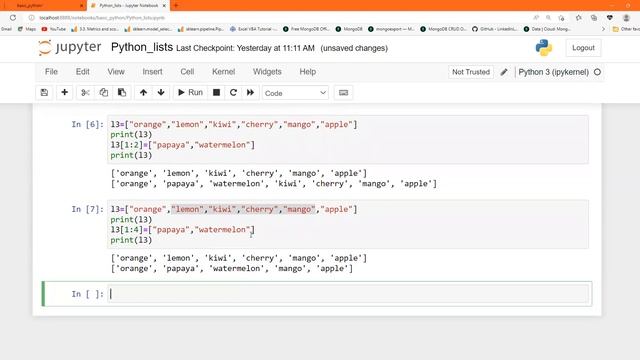
Task: Open the Other favorites folder
Action: 626,29
